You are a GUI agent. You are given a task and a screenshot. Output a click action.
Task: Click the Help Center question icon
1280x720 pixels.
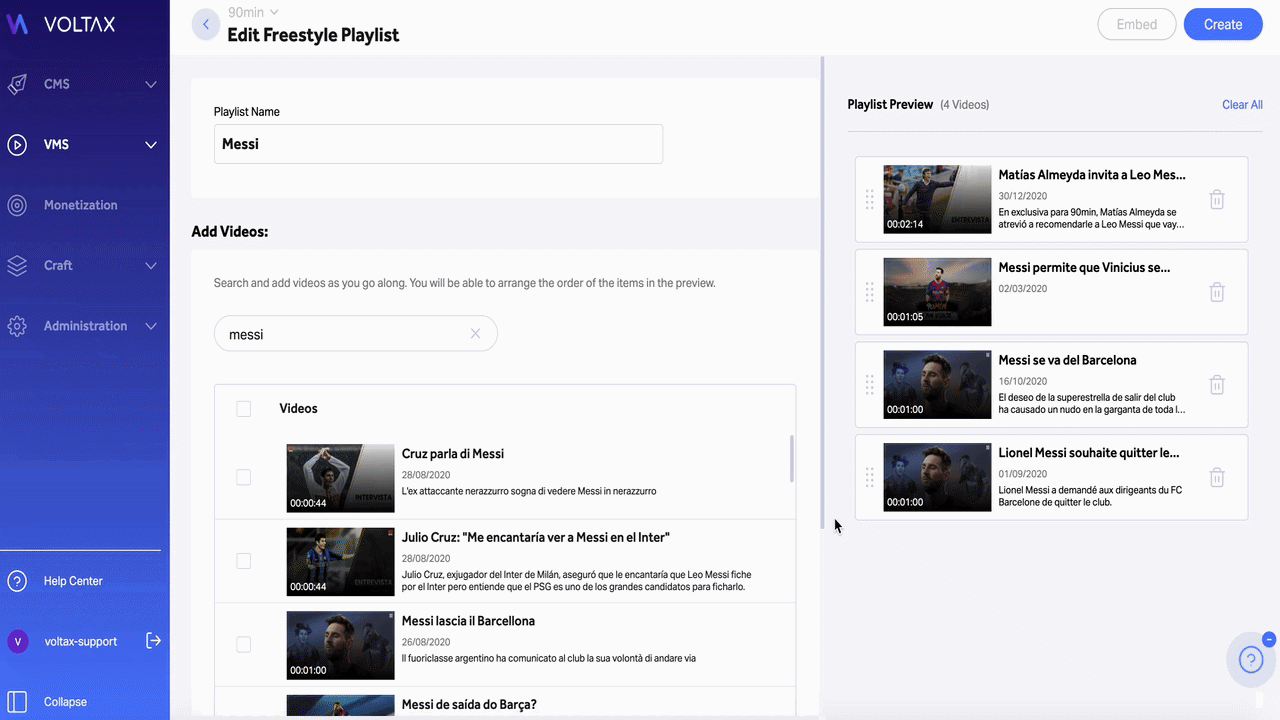17,581
